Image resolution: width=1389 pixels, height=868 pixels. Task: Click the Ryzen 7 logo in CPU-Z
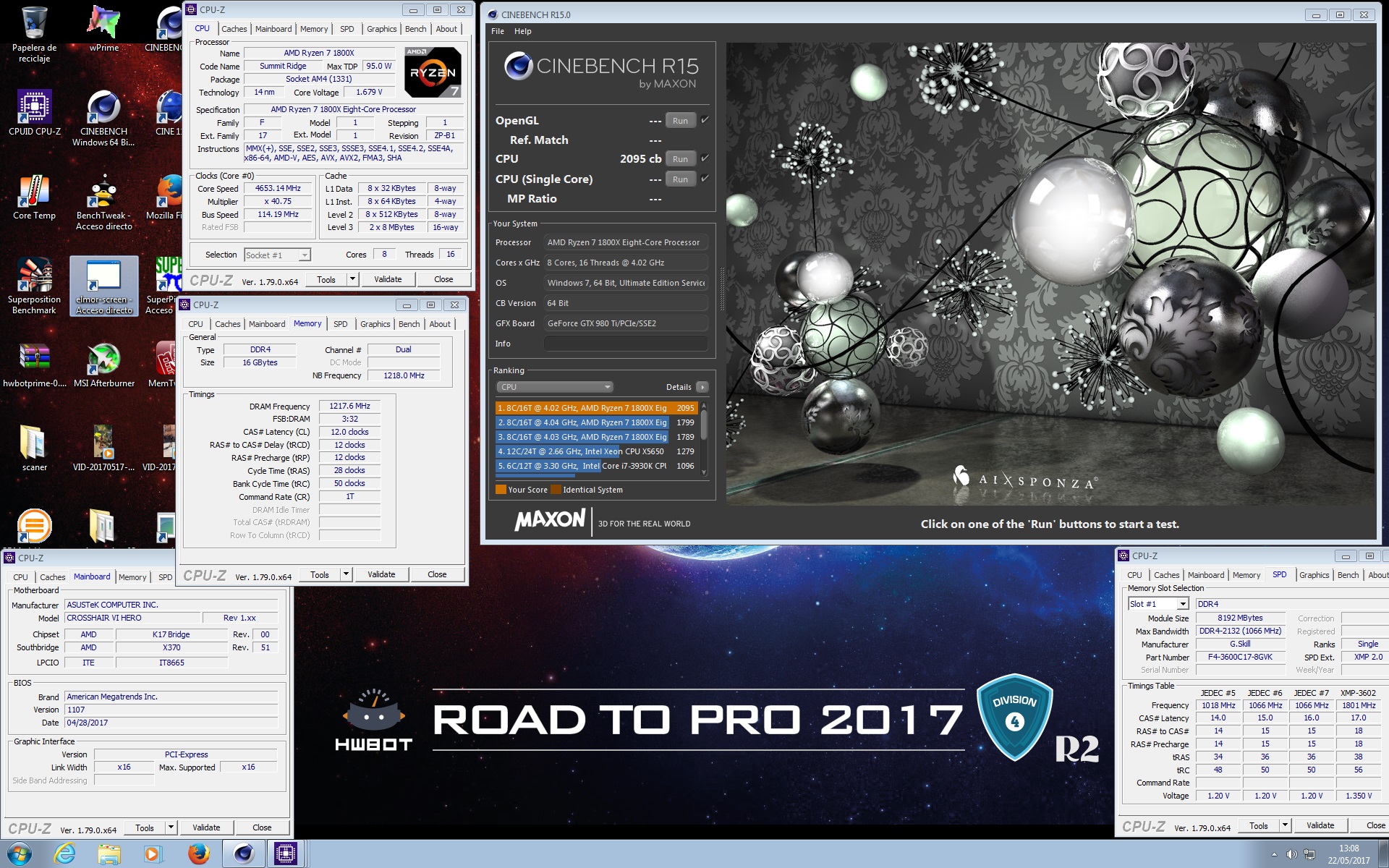pyautogui.click(x=433, y=72)
